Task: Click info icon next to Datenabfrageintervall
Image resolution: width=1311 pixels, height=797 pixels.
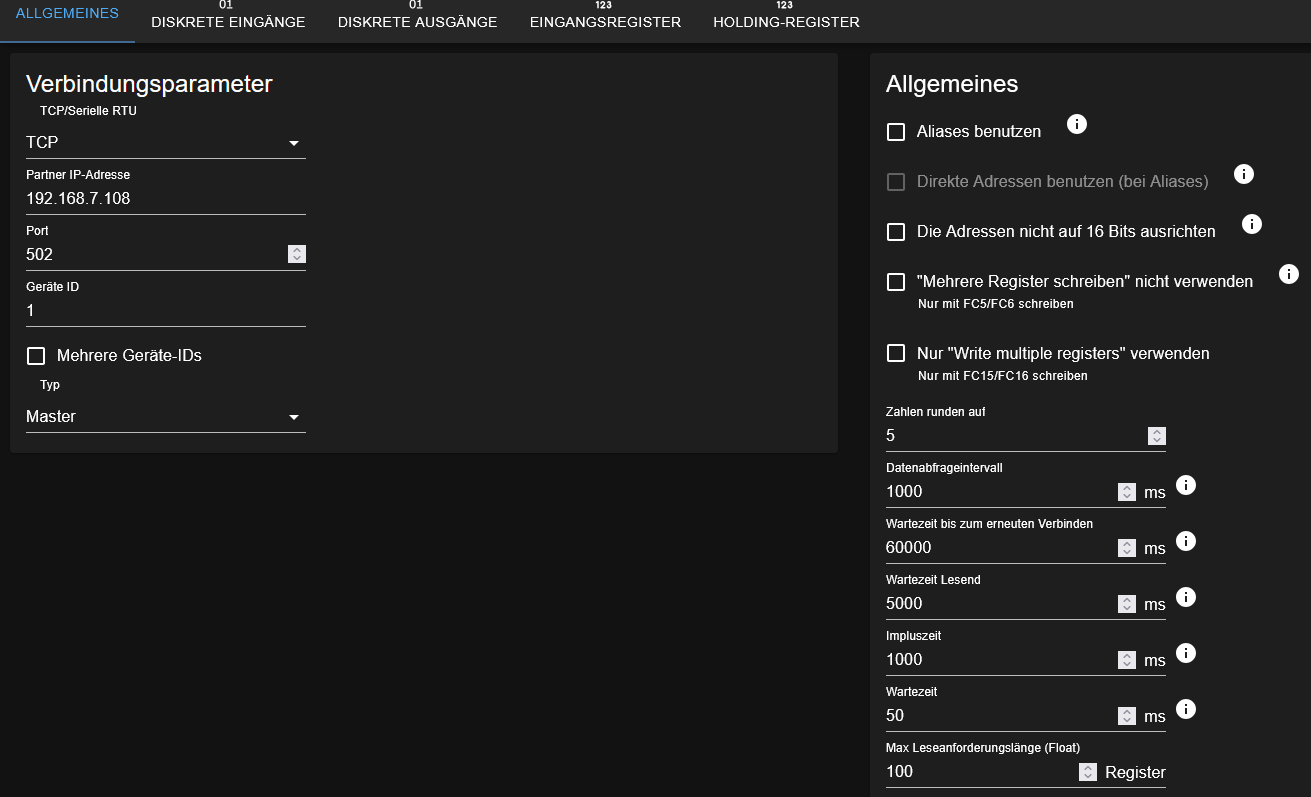Action: click(1185, 486)
